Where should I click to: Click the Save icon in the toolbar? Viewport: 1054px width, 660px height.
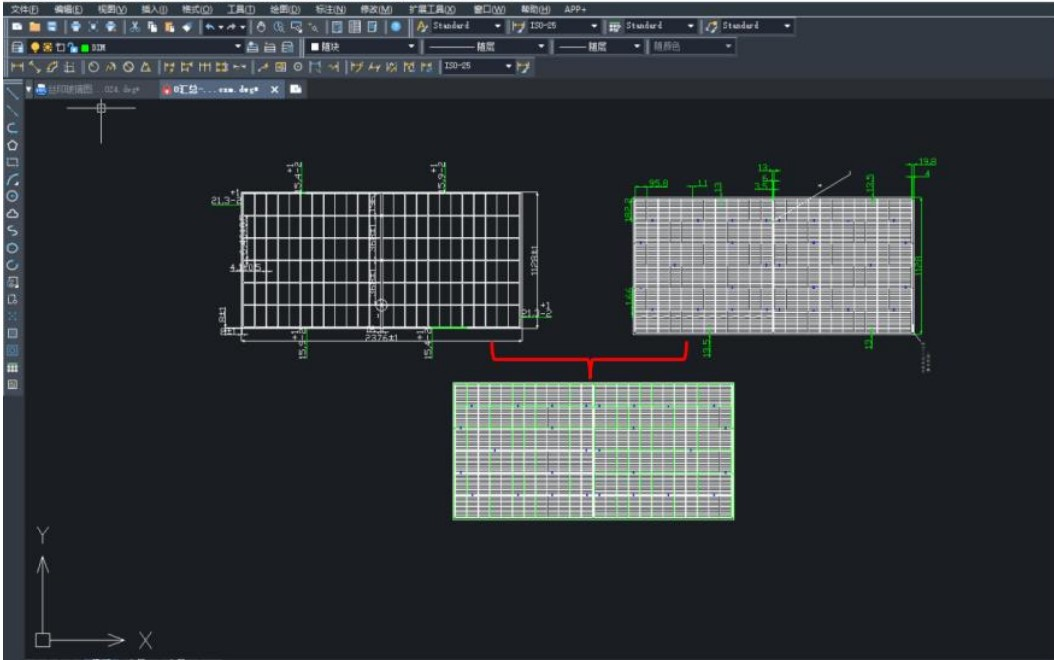click(49, 26)
